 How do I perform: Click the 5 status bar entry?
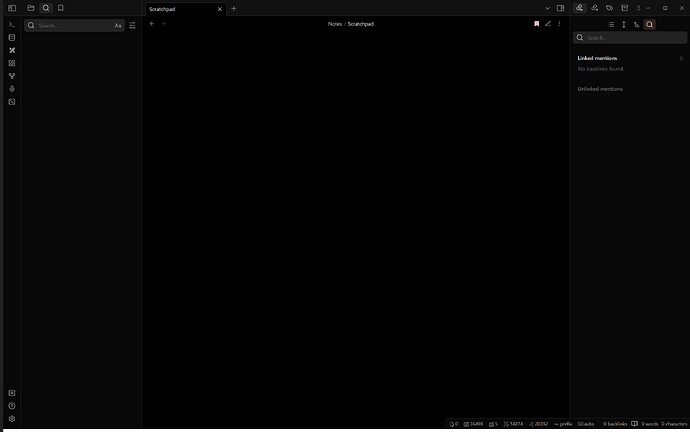pos(493,424)
